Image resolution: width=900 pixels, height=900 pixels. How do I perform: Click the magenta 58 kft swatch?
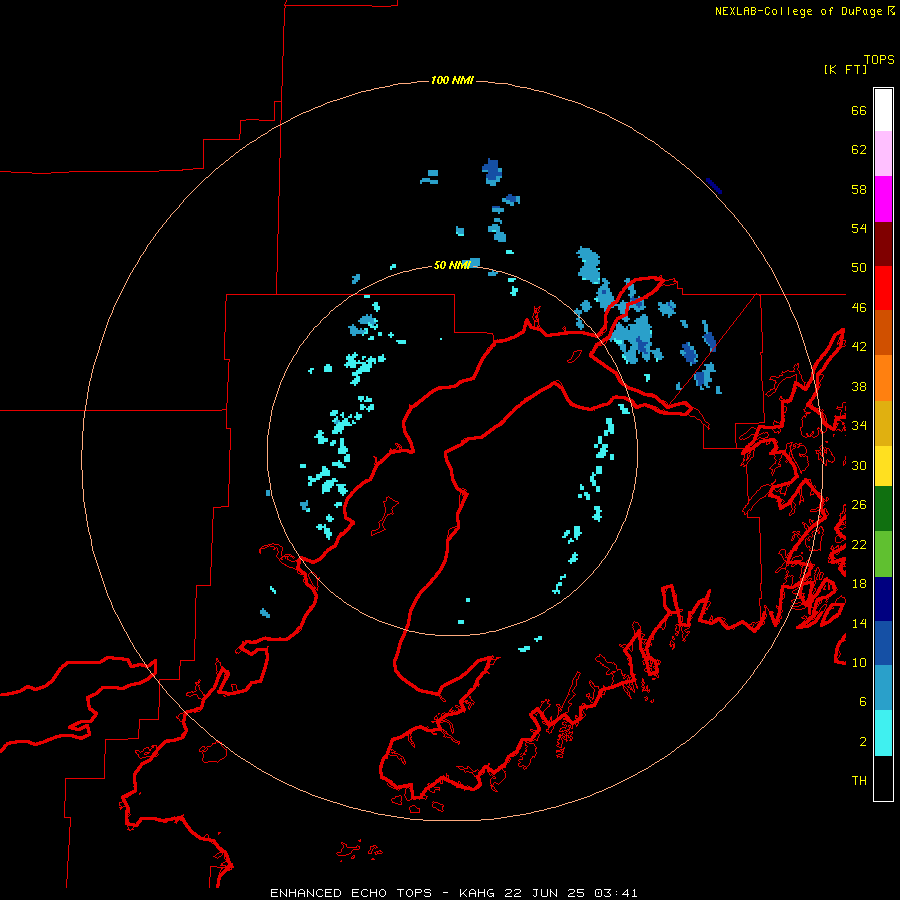(883, 199)
